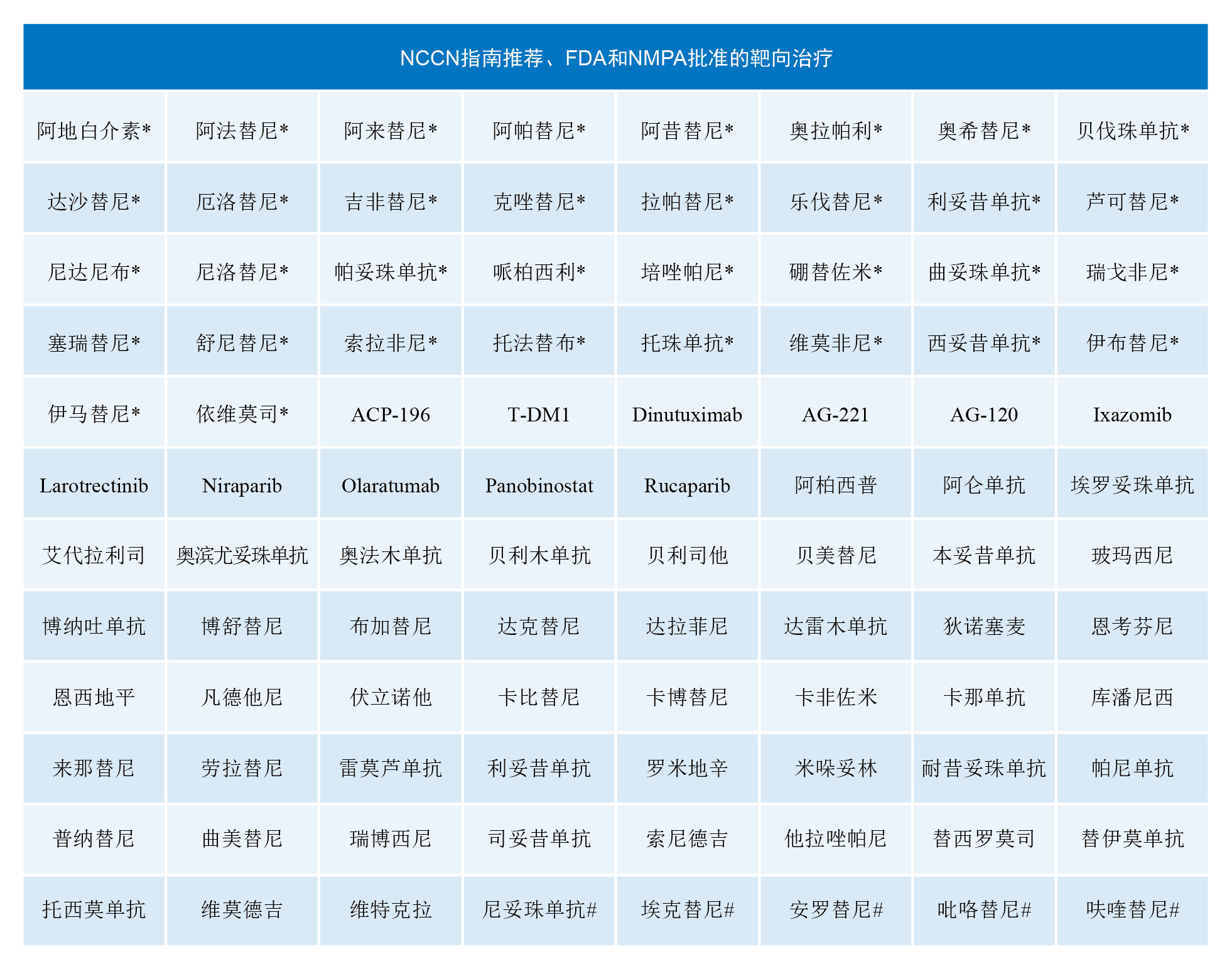Click the 他拉唑帕尼 cell
This screenshot has height=969, width=1232.
pyautogui.click(x=835, y=838)
